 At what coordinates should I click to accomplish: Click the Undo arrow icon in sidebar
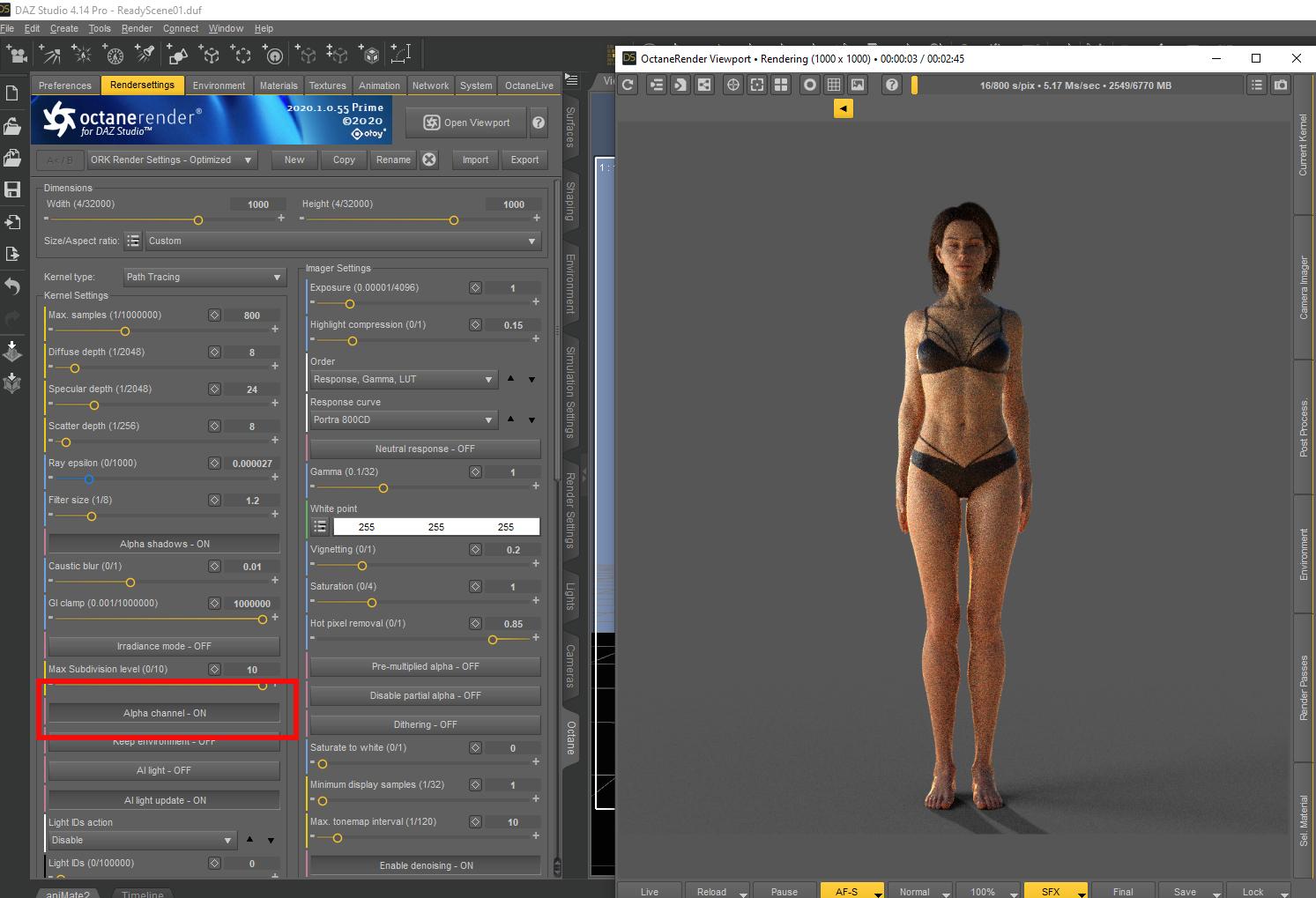[x=12, y=286]
